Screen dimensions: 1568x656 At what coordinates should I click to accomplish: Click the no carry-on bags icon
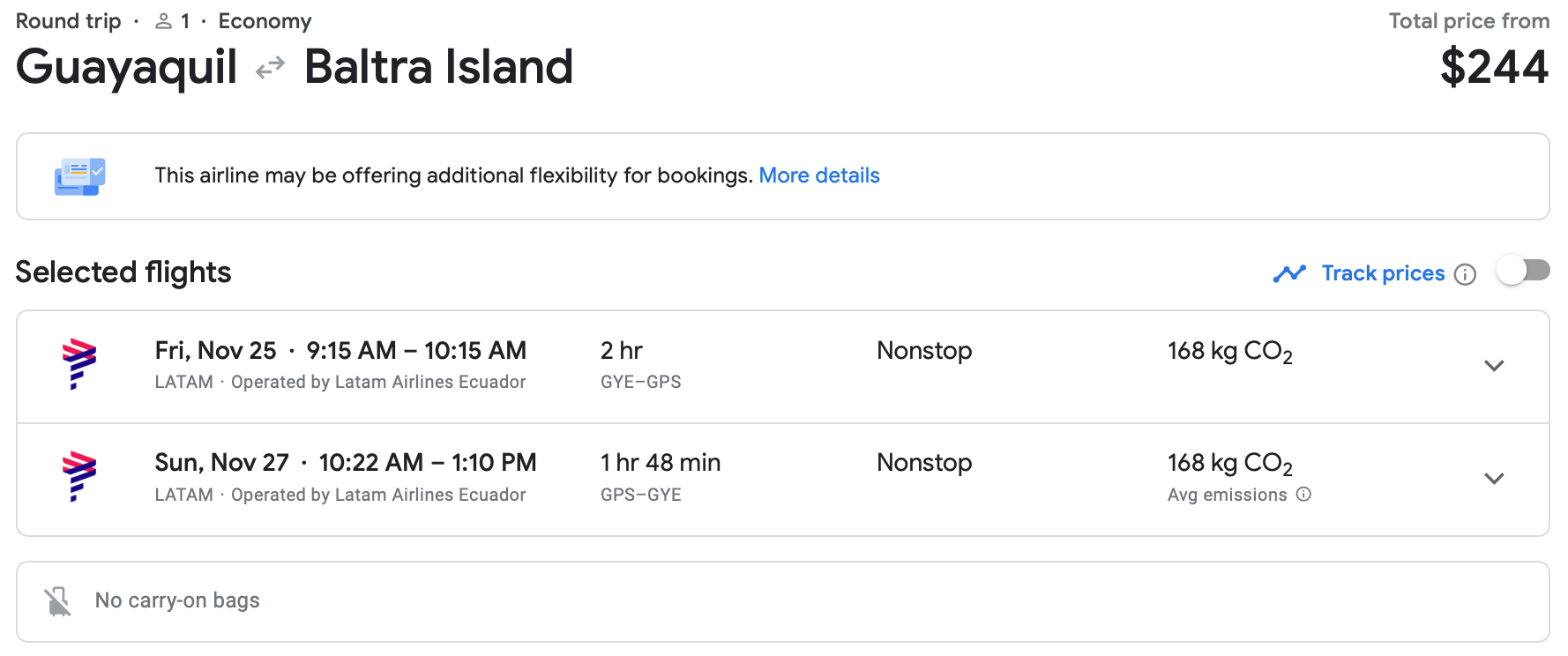coord(58,601)
